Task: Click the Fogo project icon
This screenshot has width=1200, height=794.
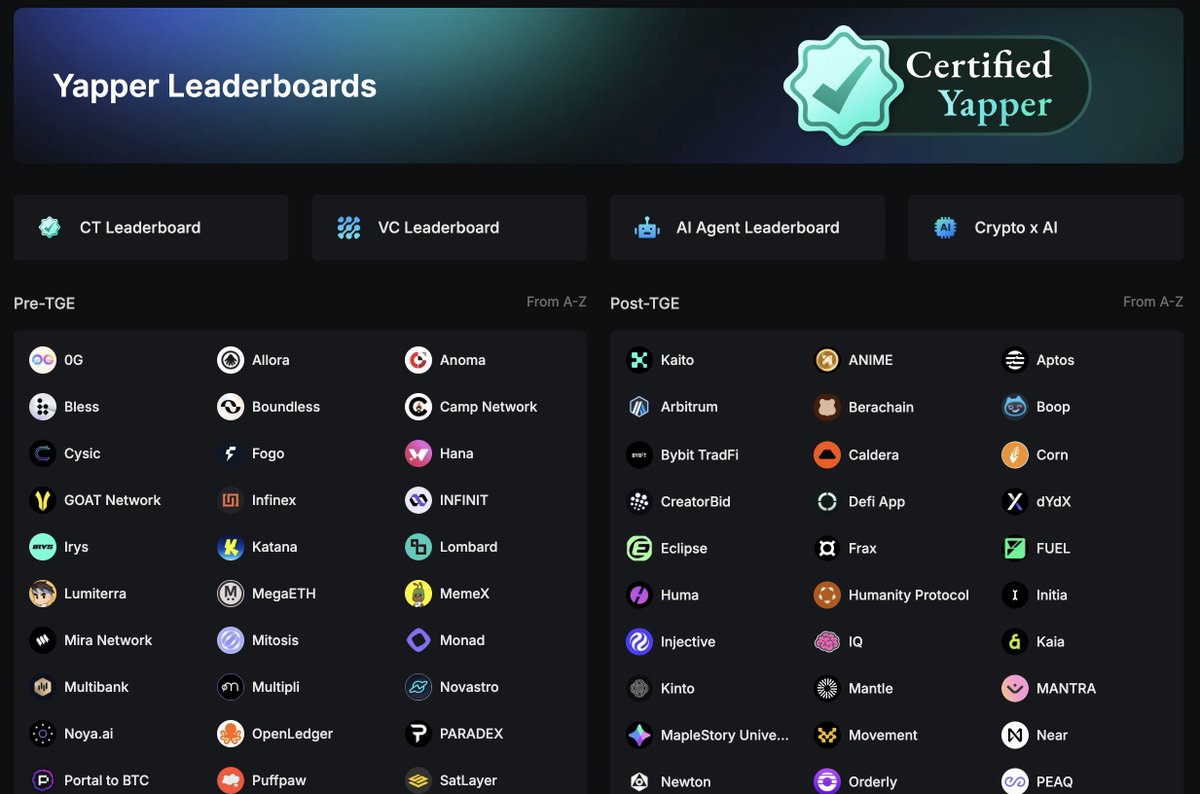Action: pos(230,454)
